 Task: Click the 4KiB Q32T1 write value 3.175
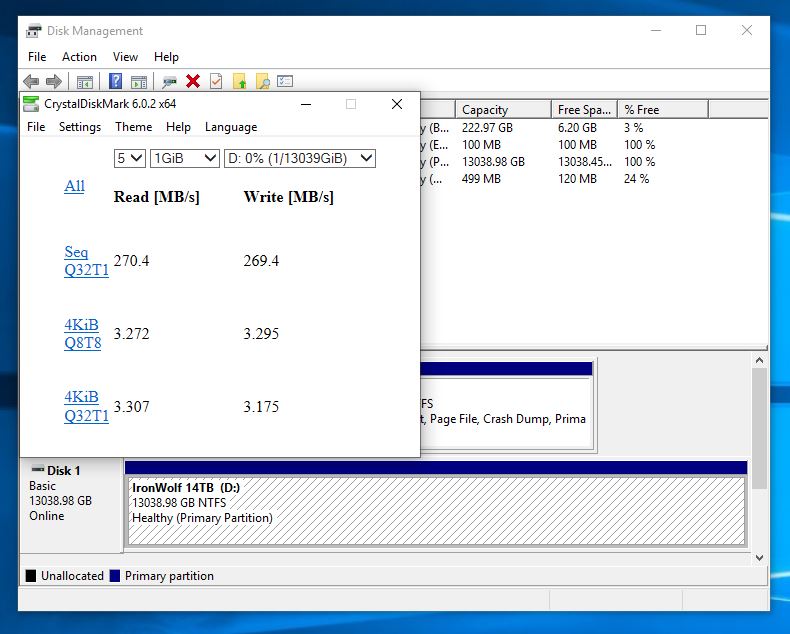pos(261,406)
